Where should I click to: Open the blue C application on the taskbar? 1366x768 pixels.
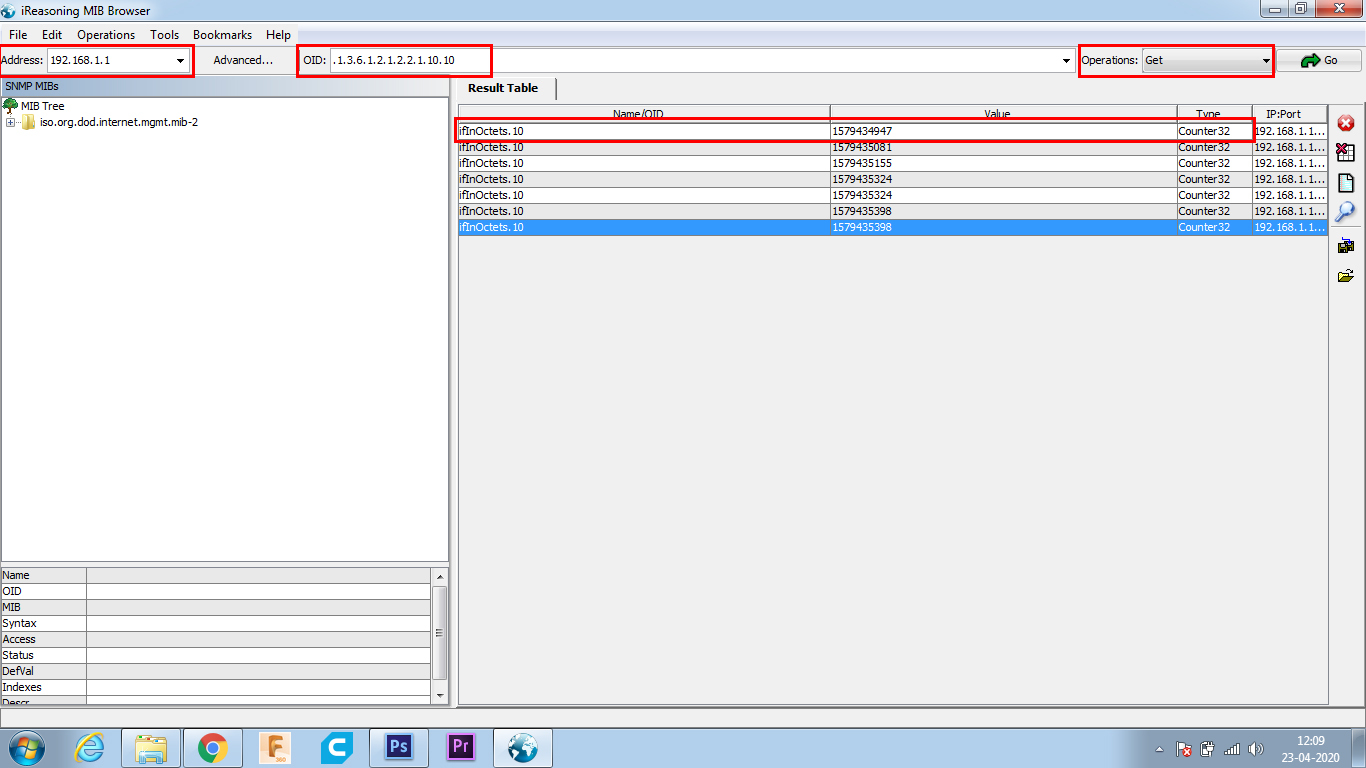coord(336,748)
